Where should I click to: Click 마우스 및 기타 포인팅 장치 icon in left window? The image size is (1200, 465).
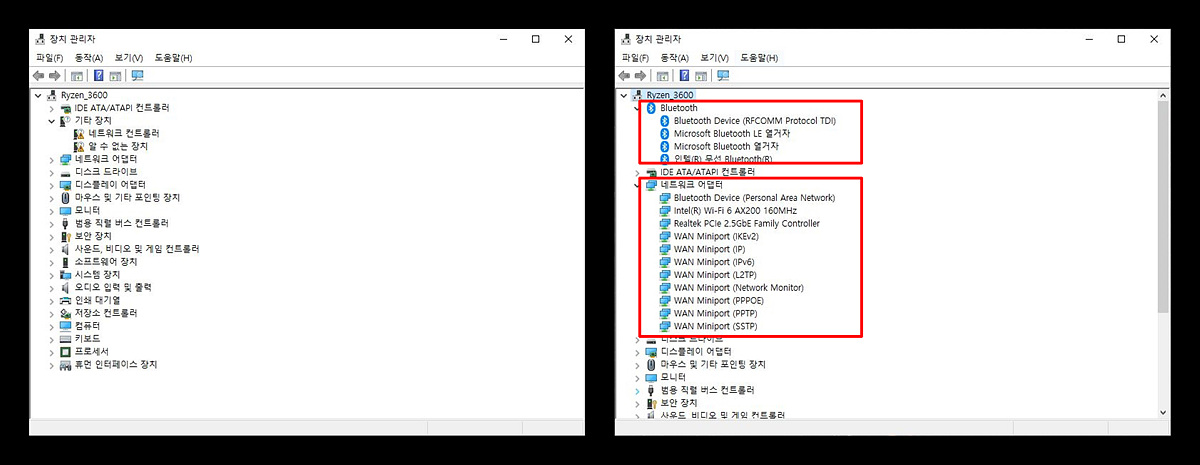66,197
